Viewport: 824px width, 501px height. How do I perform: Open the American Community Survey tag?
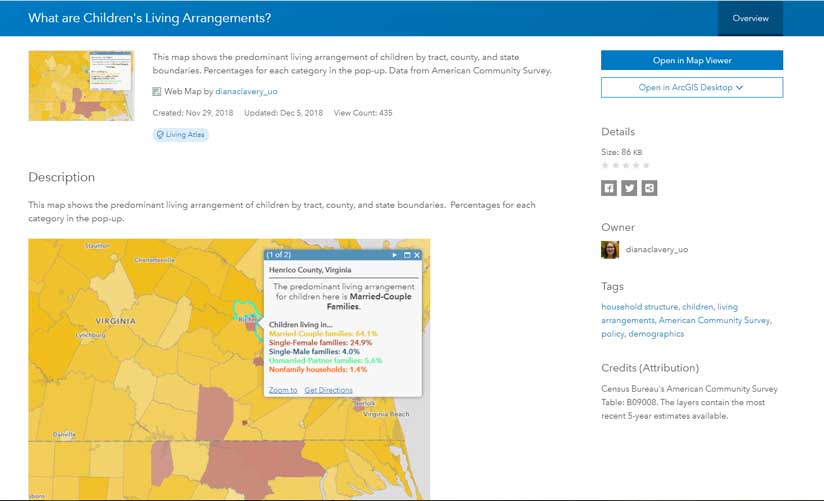pyautogui.click(x=714, y=320)
